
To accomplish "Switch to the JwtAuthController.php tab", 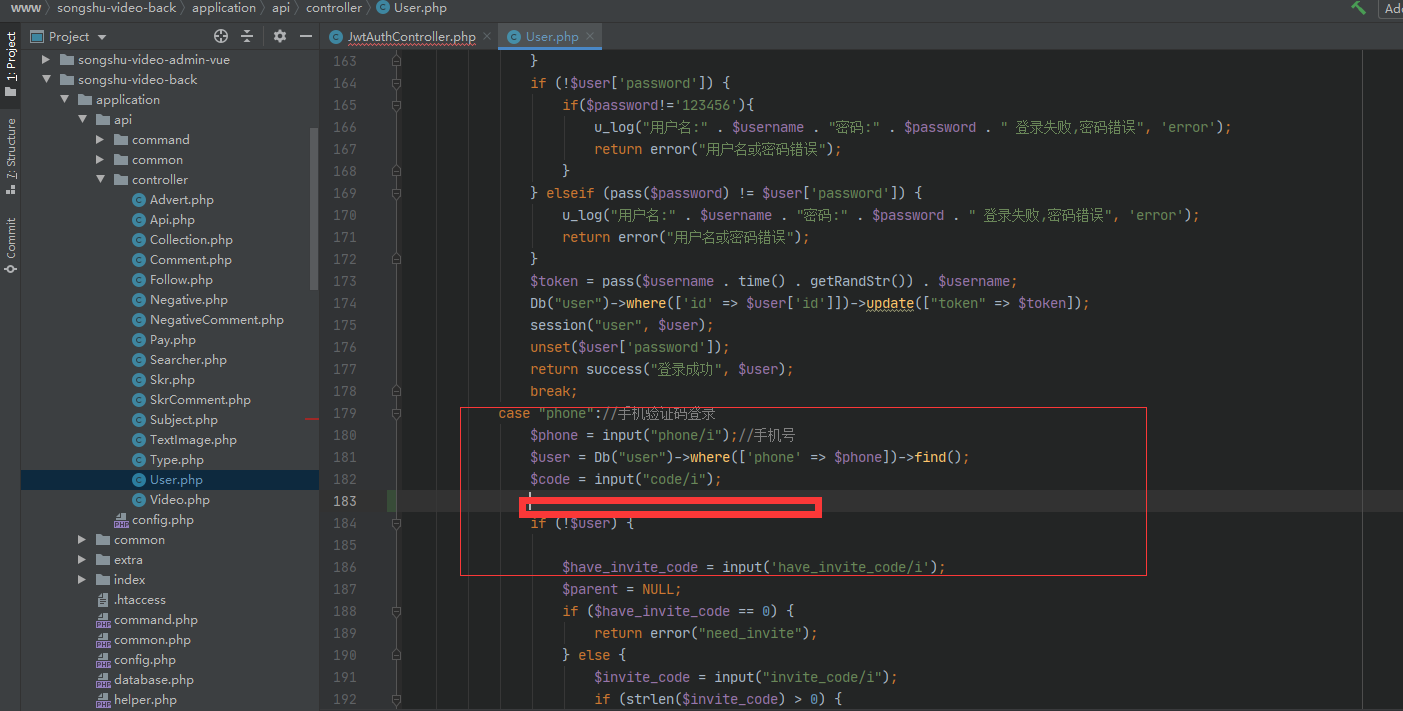I will (411, 36).
